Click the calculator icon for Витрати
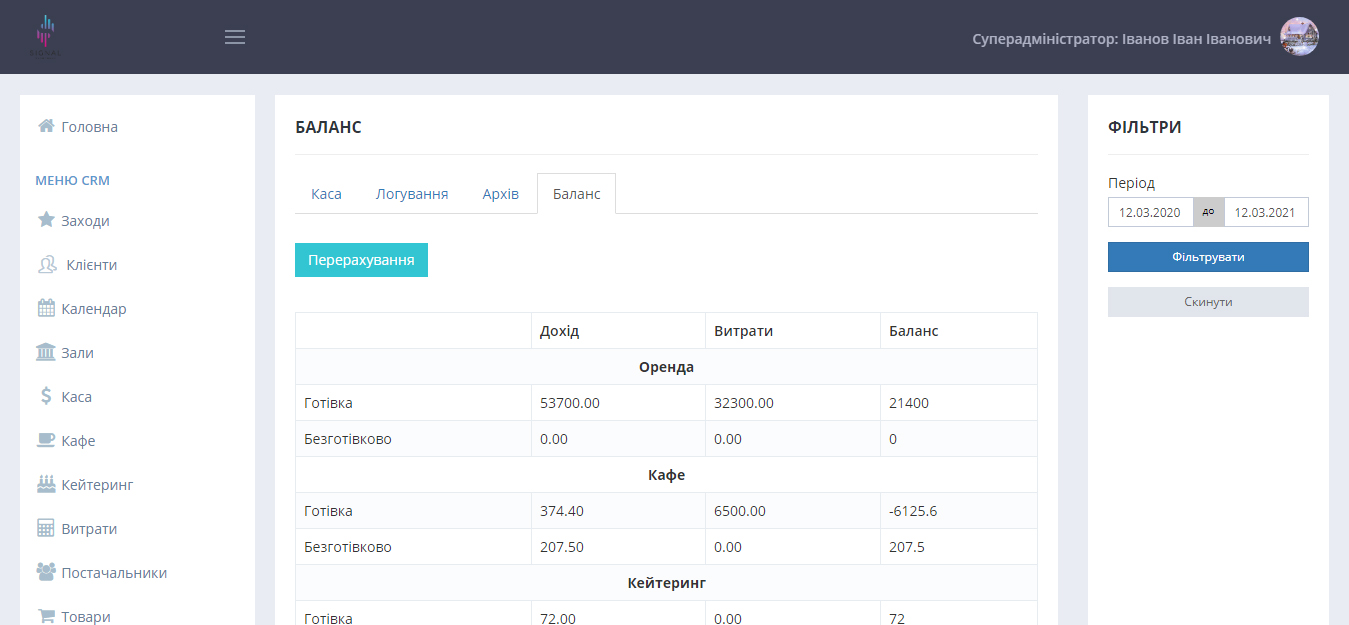This screenshot has height=625, width=1349. 46,528
